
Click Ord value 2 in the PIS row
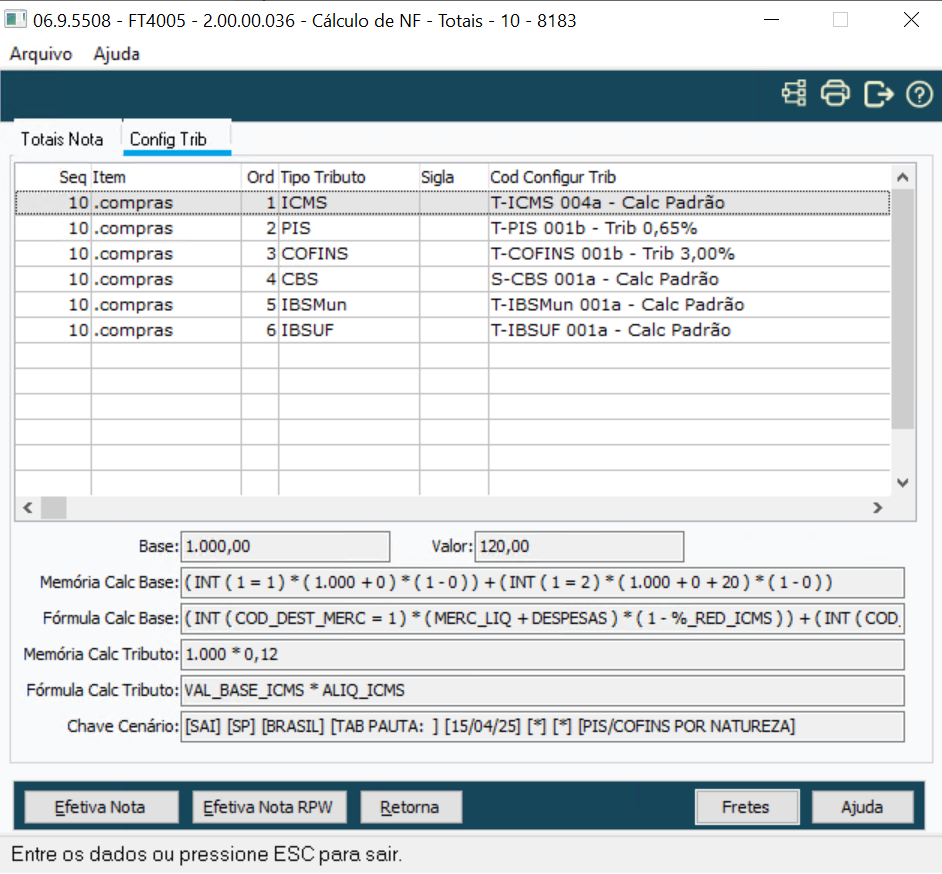click(260, 228)
